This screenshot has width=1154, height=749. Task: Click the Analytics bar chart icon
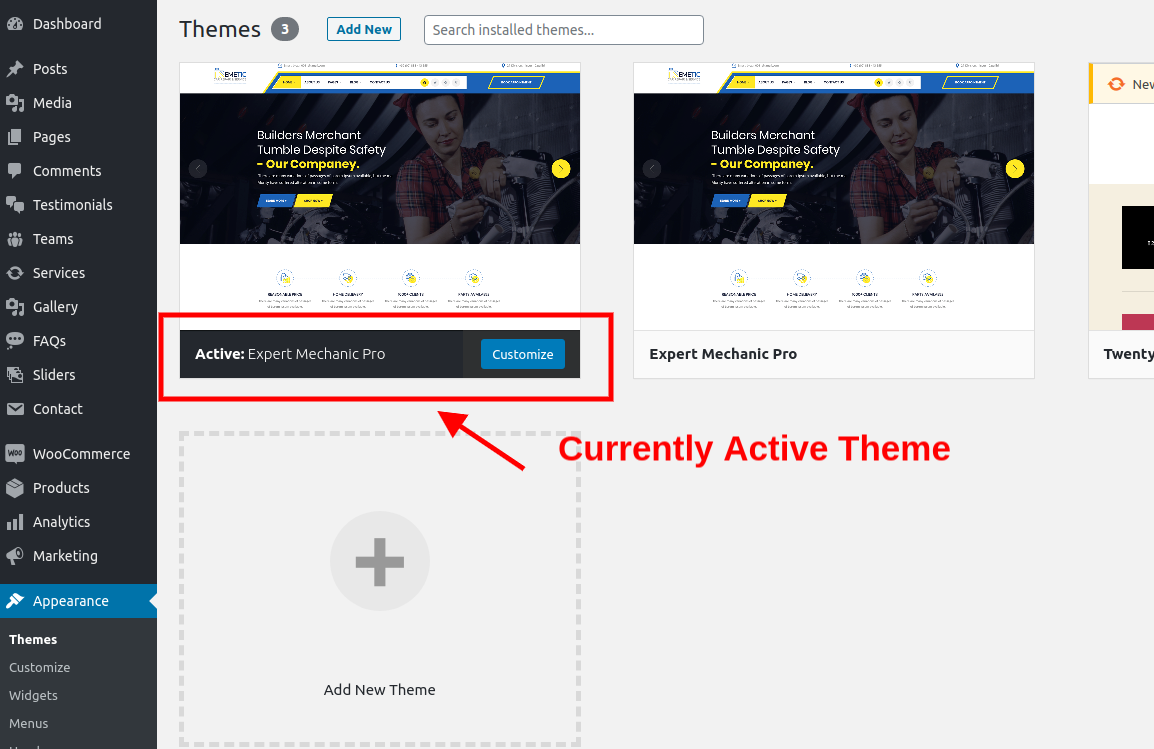point(15,522)
